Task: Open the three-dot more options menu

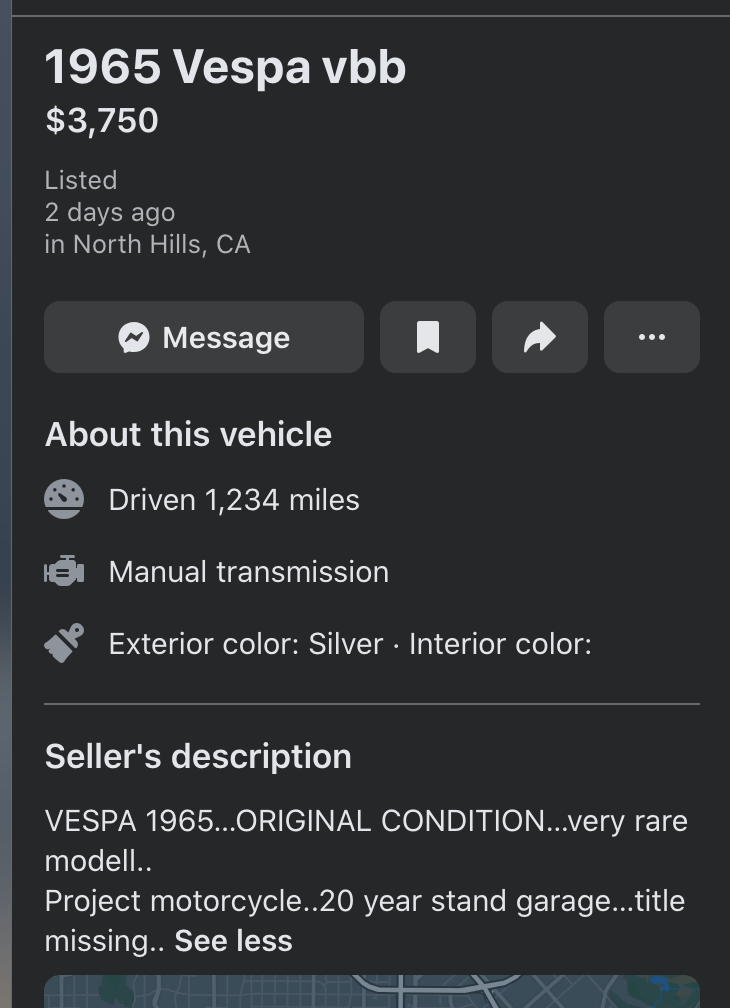Action: (x=652, y=338)
